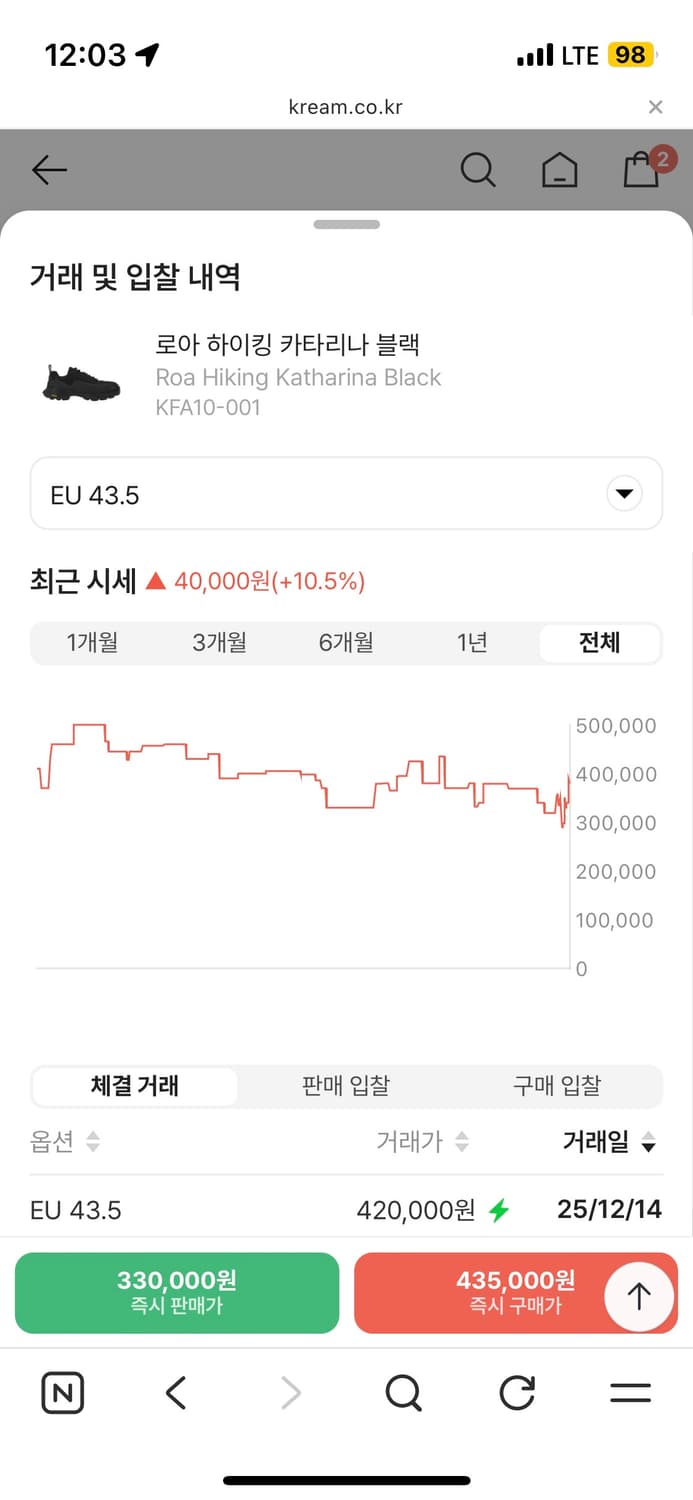Open the browser menu via the hamburger icon
The height and width of the screenshot is (1500, 693).
click(x=629, y=1392)
